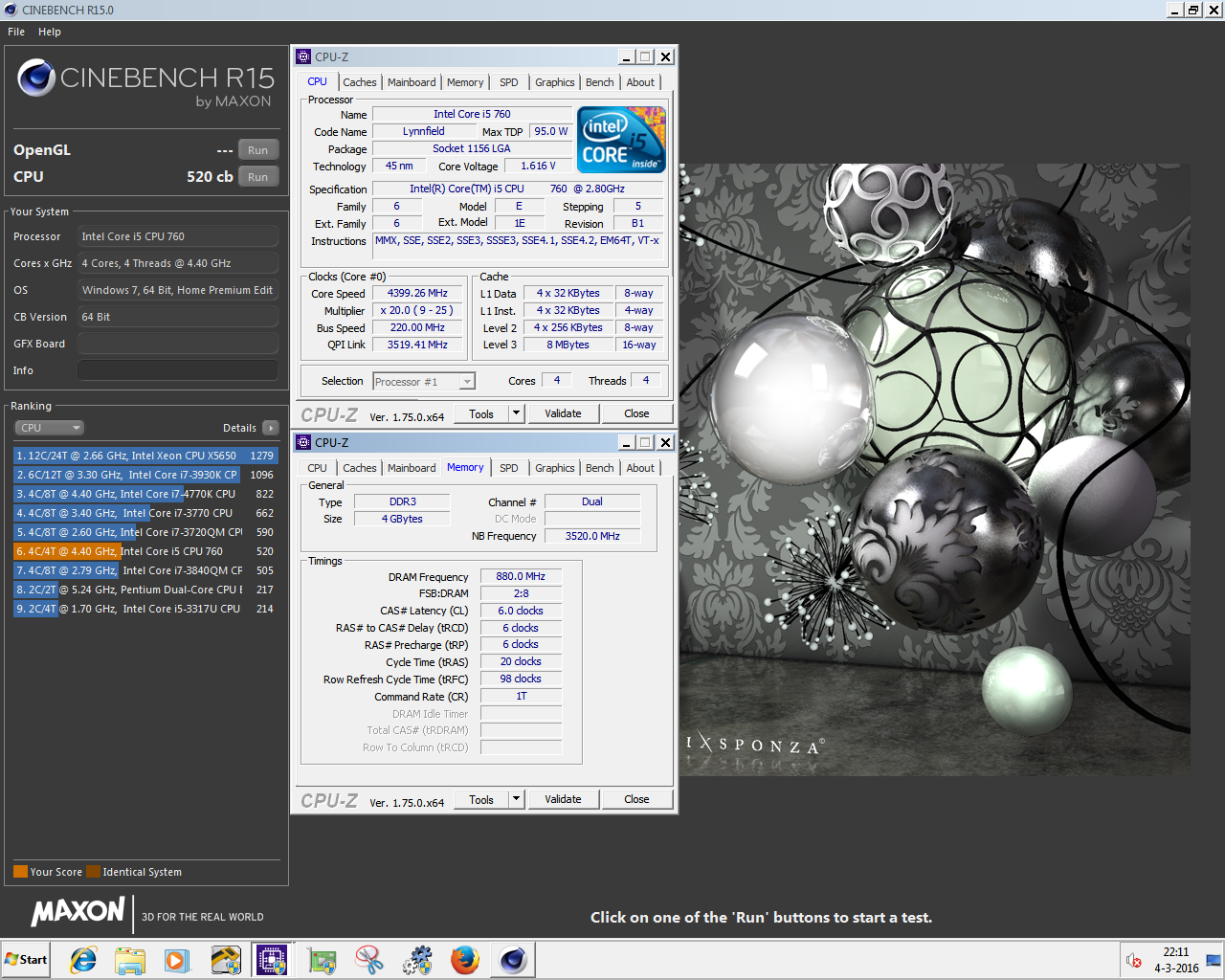Open the Help menu

pyautogui.click(x=50, y=32)
